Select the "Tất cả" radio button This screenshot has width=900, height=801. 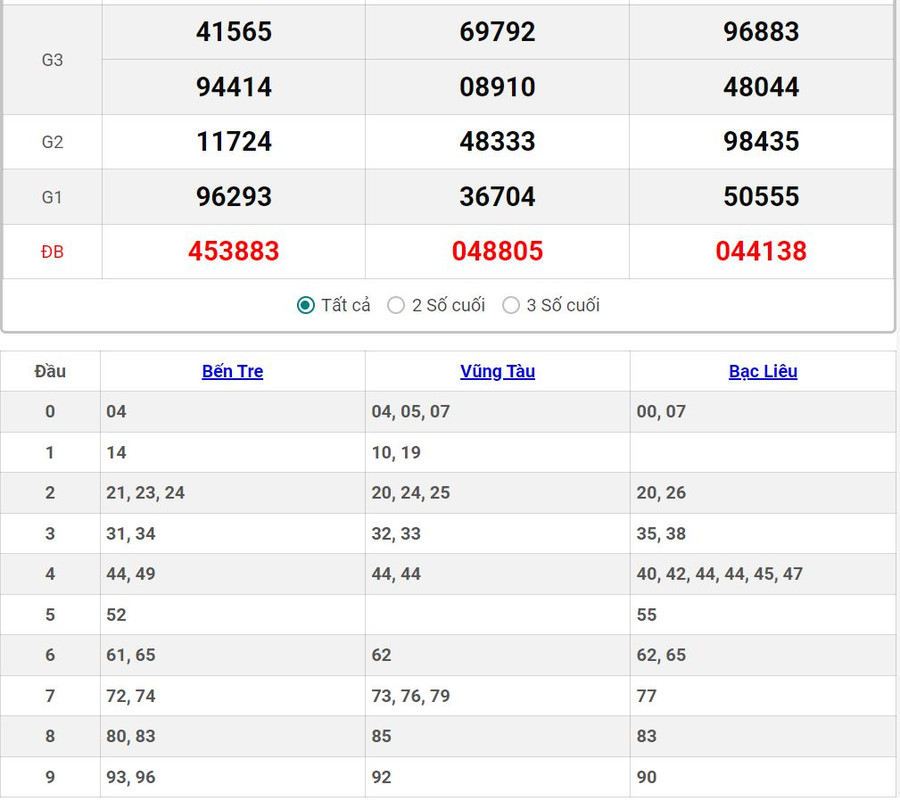coord(306,305)
